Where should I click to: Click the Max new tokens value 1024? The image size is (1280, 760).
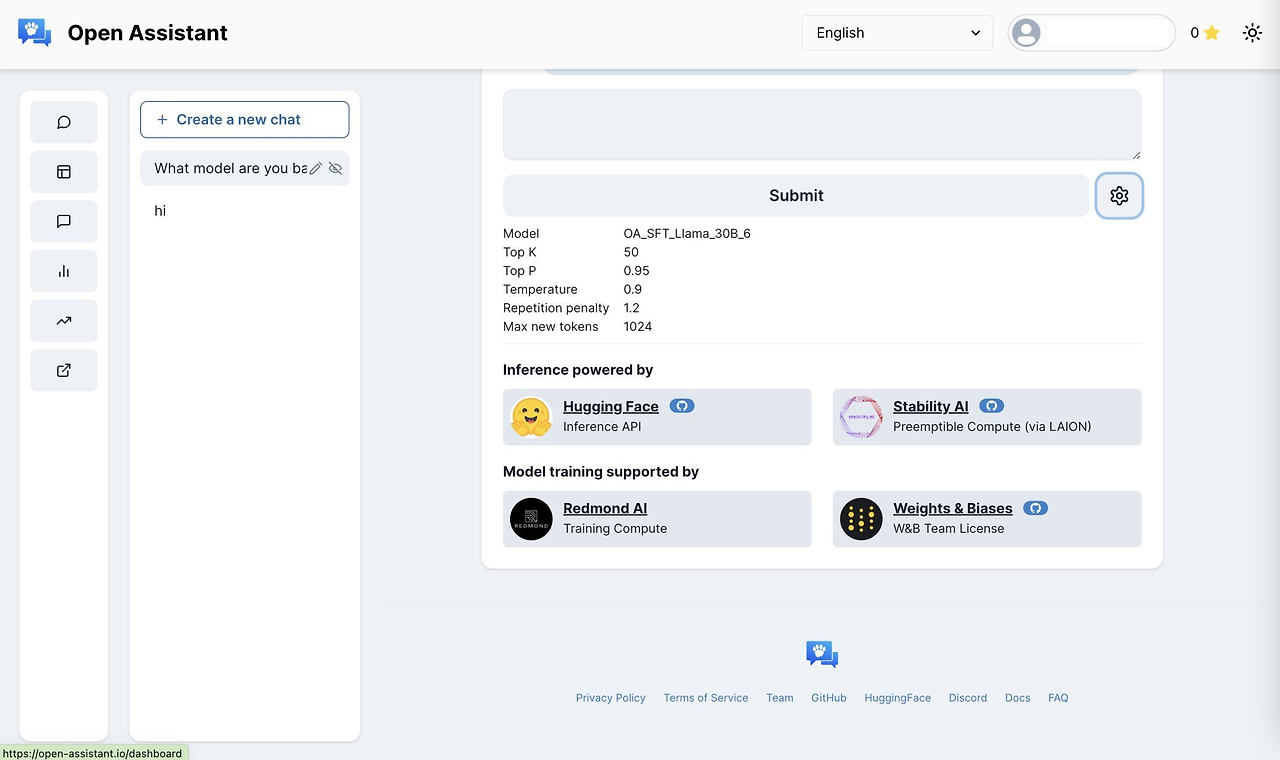point(638,327)
